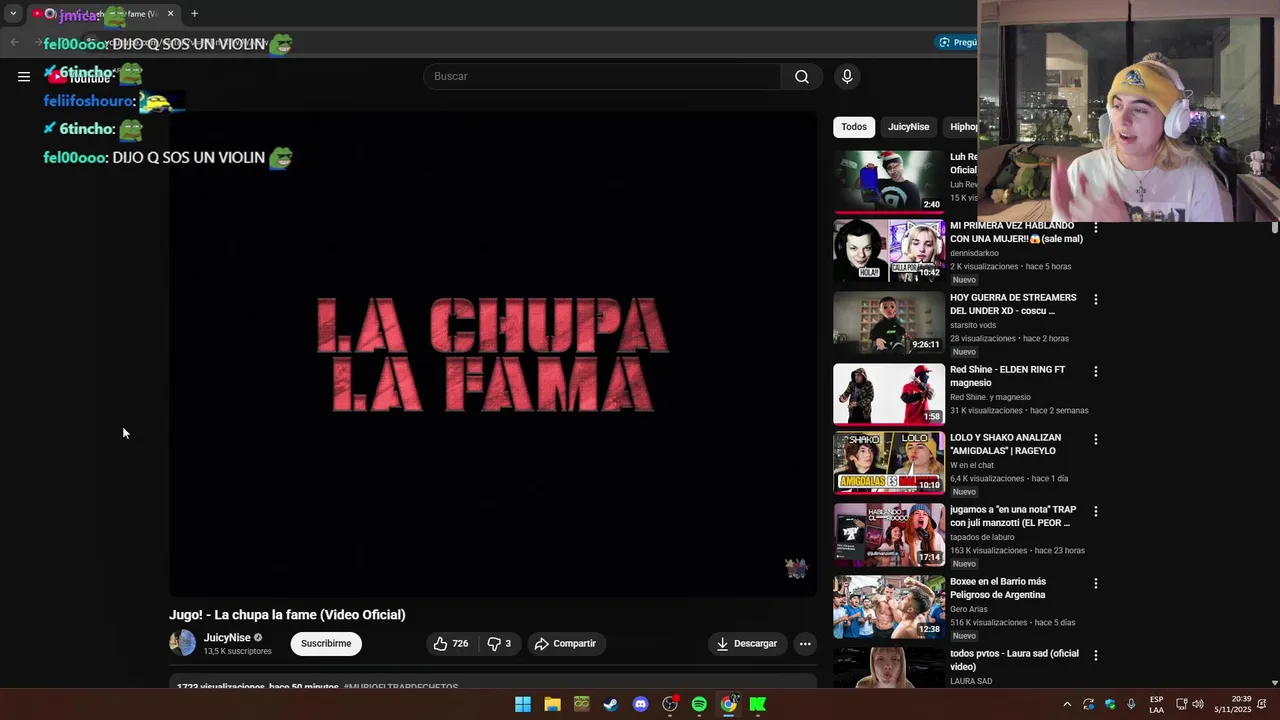The image size is (1280, 720).
Task: Click the video player showing LA CHUPA LA FAMA
Action: [493, 354]
